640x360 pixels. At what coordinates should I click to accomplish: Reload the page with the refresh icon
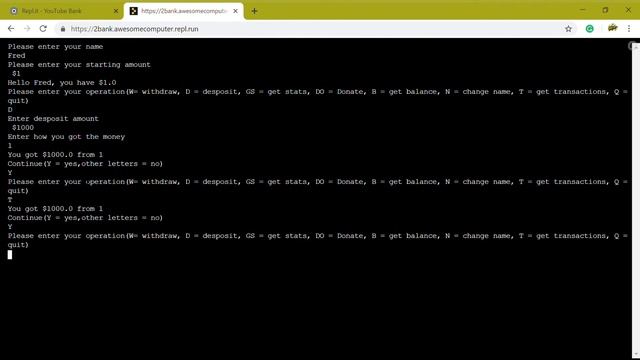pos(43,29)
